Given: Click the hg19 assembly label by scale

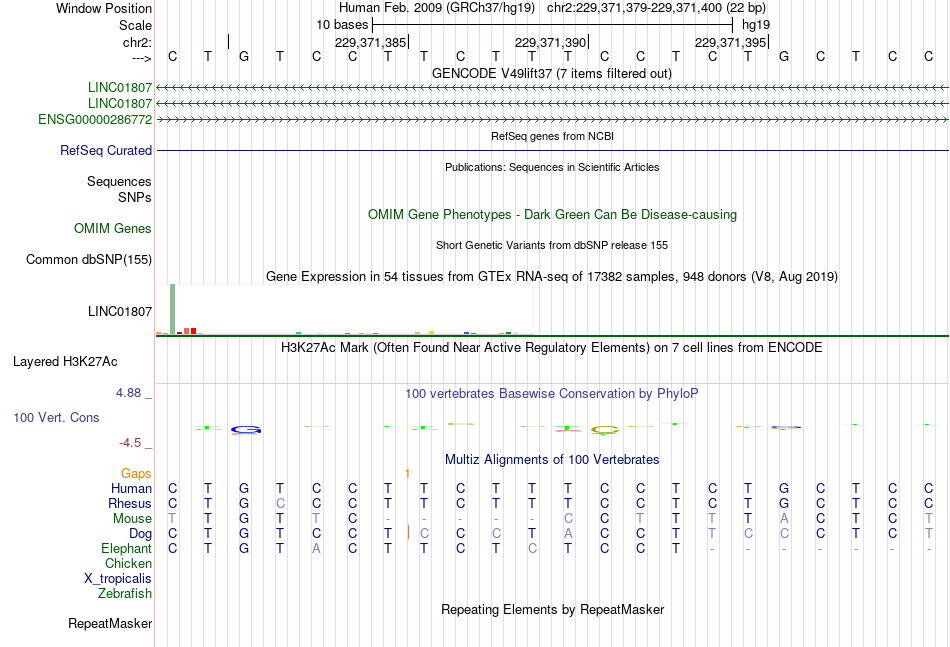Looking at the screenshot, I should (756, 25).
